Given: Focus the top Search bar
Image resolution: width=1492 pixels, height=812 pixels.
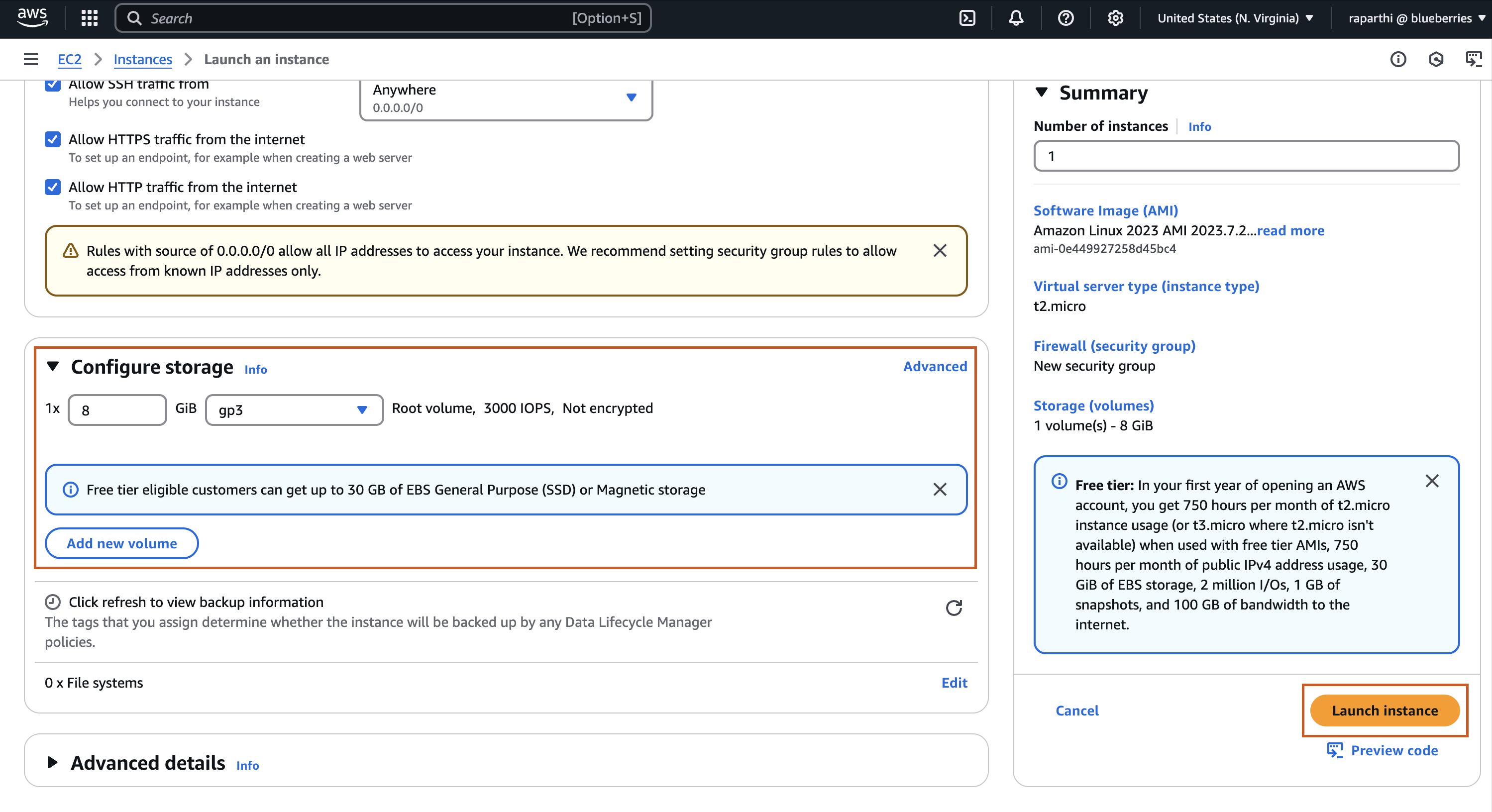Looking at the screenshot, I should [x=383, y=18].
